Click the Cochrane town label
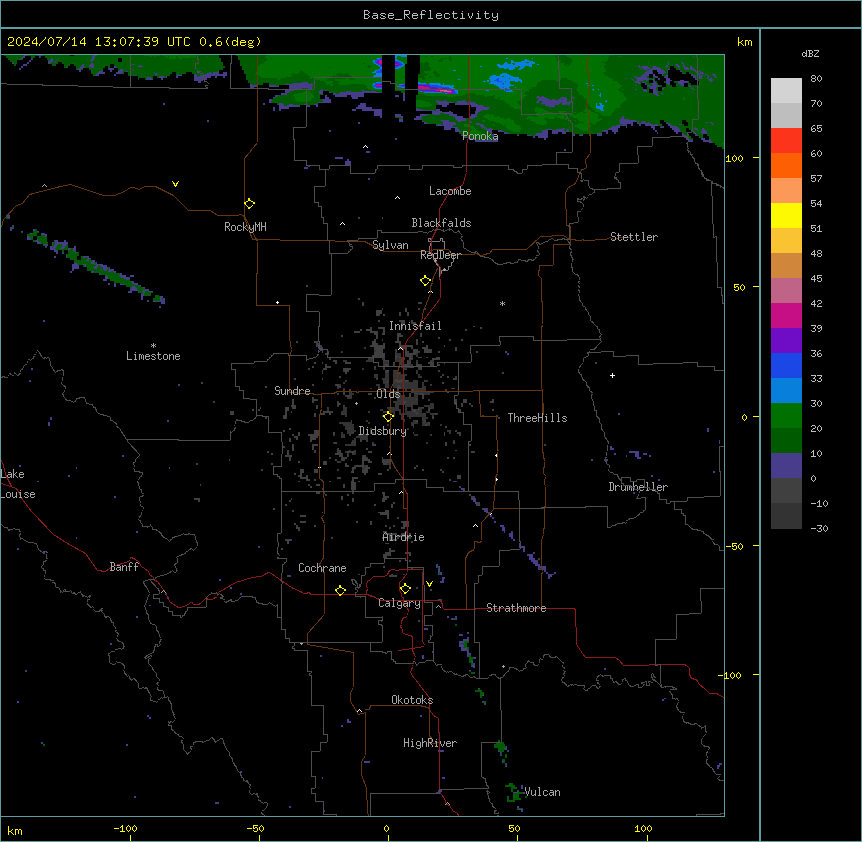Viewport: 862px width, 842px height. tap(322, 568)
